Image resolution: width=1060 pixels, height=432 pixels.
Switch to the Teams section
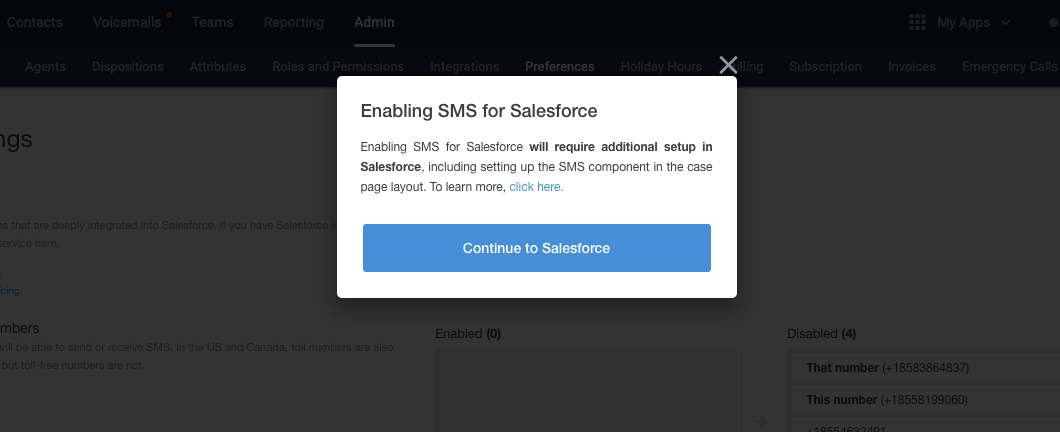[x=212, y=22]
